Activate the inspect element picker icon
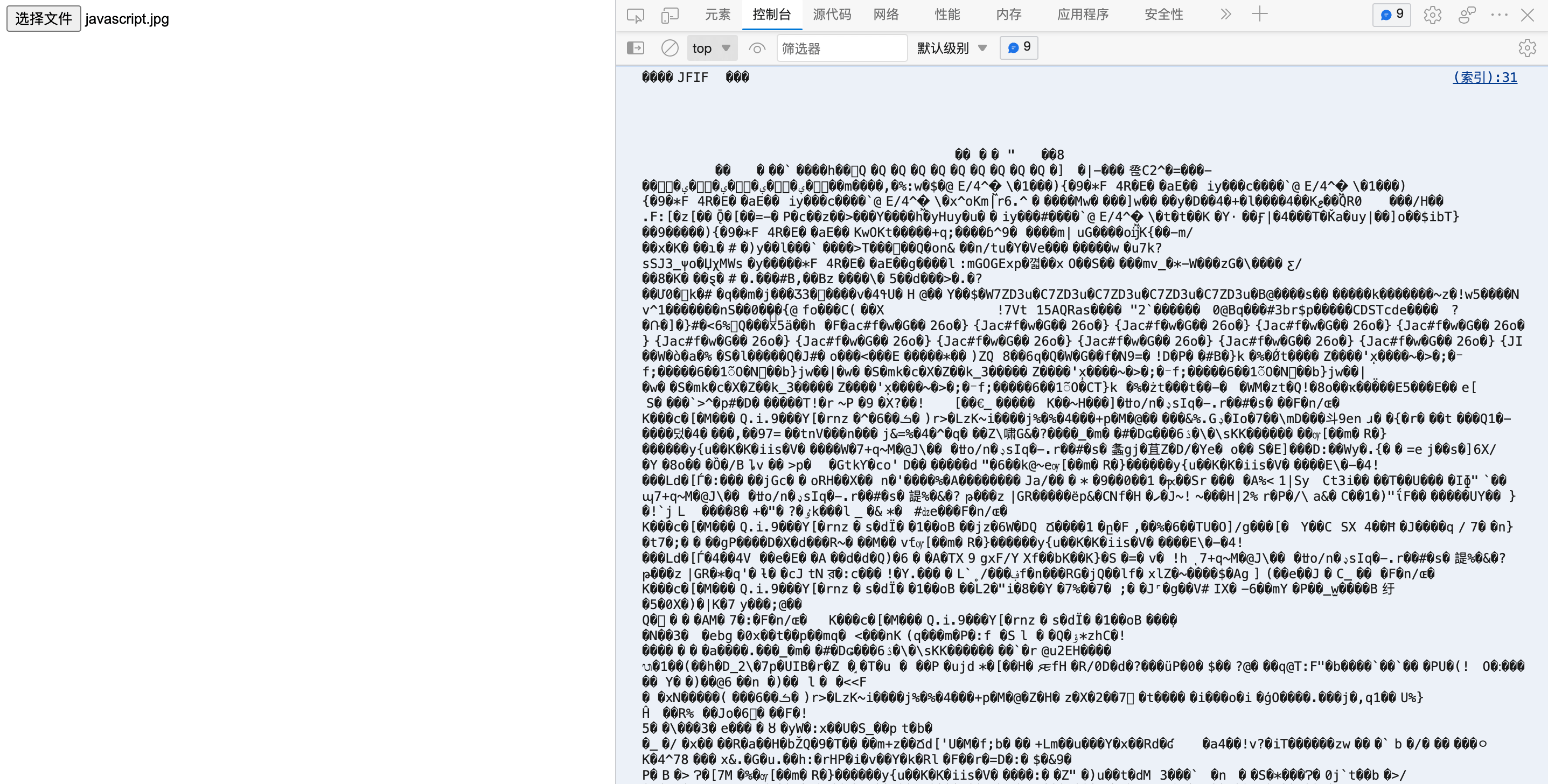 tap(635, 15)
